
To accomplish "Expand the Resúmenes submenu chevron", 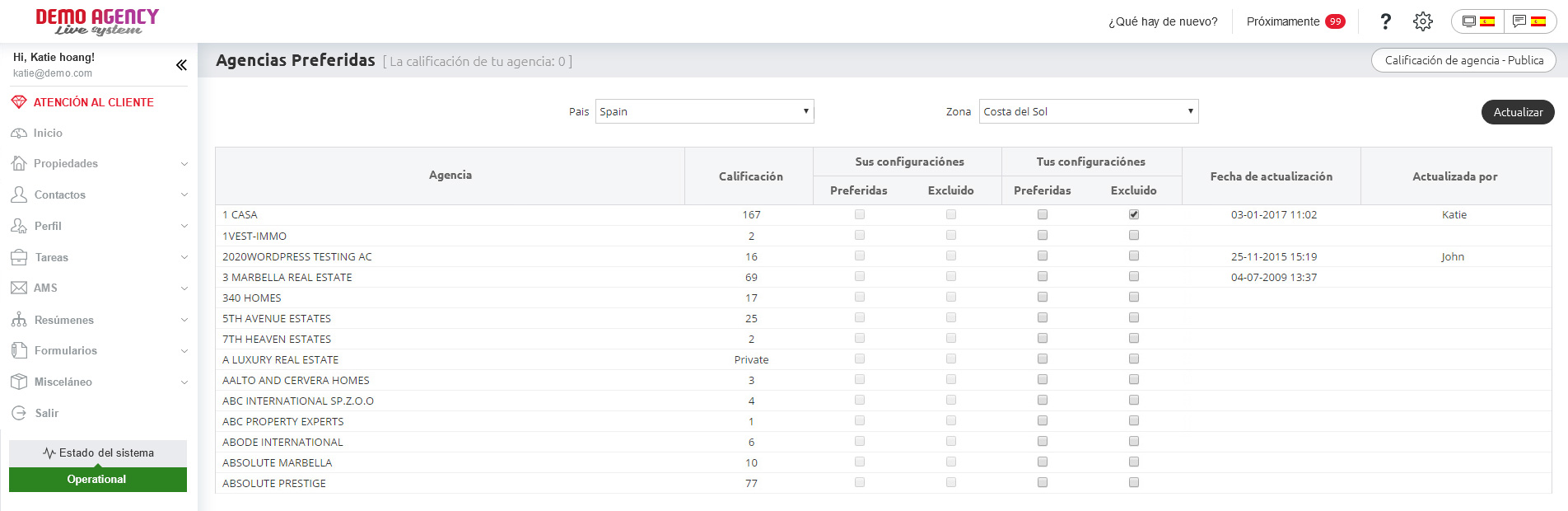I will (184, 320).
